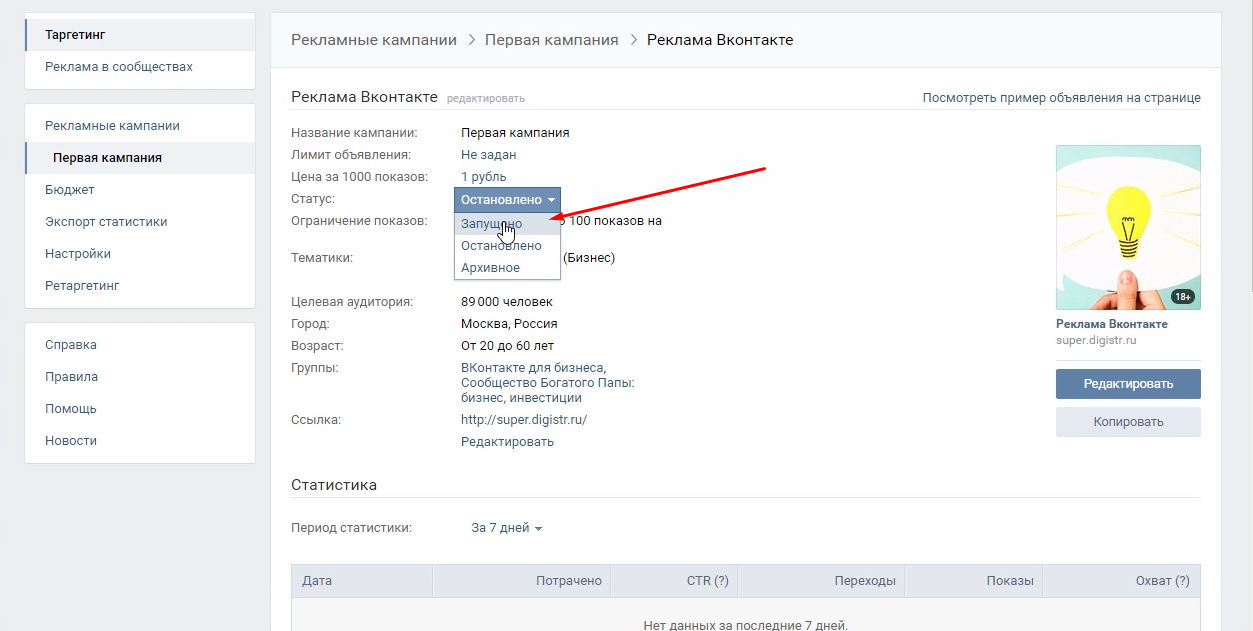
Task: Click Рекламные кампании breadcrumb
Action: 374,40
